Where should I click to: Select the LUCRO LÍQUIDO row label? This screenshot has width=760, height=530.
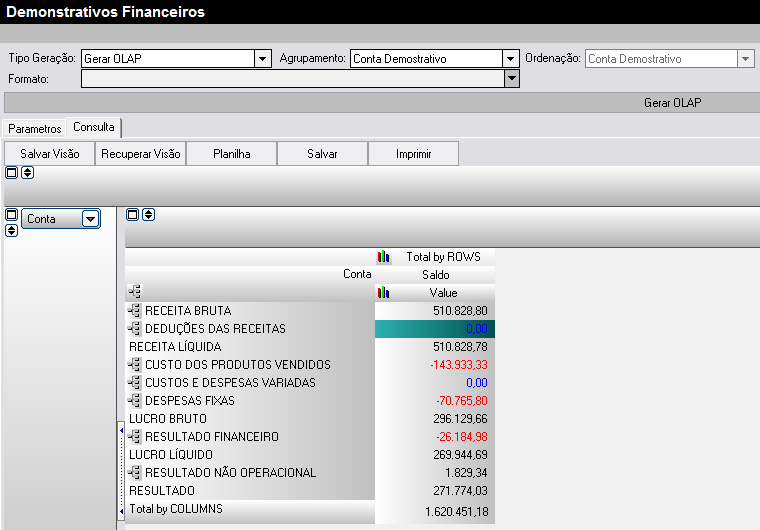point(171,454)
